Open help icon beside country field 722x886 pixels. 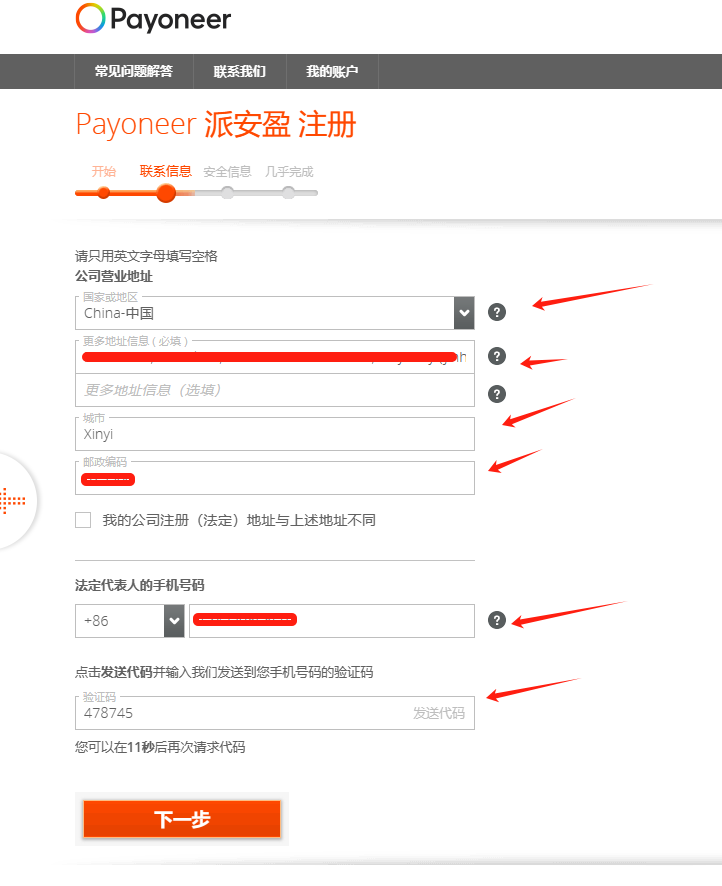[497, 312]
